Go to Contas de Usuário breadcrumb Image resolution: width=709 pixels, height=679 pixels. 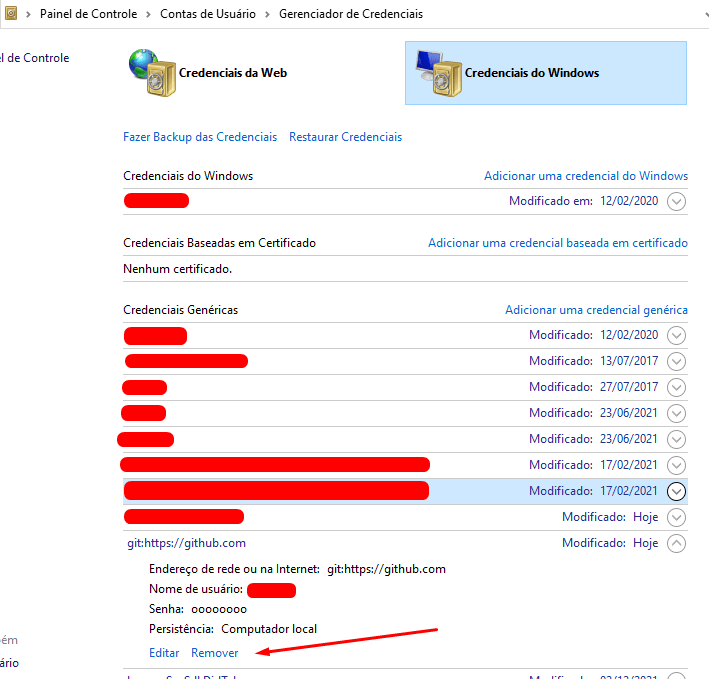208,14
